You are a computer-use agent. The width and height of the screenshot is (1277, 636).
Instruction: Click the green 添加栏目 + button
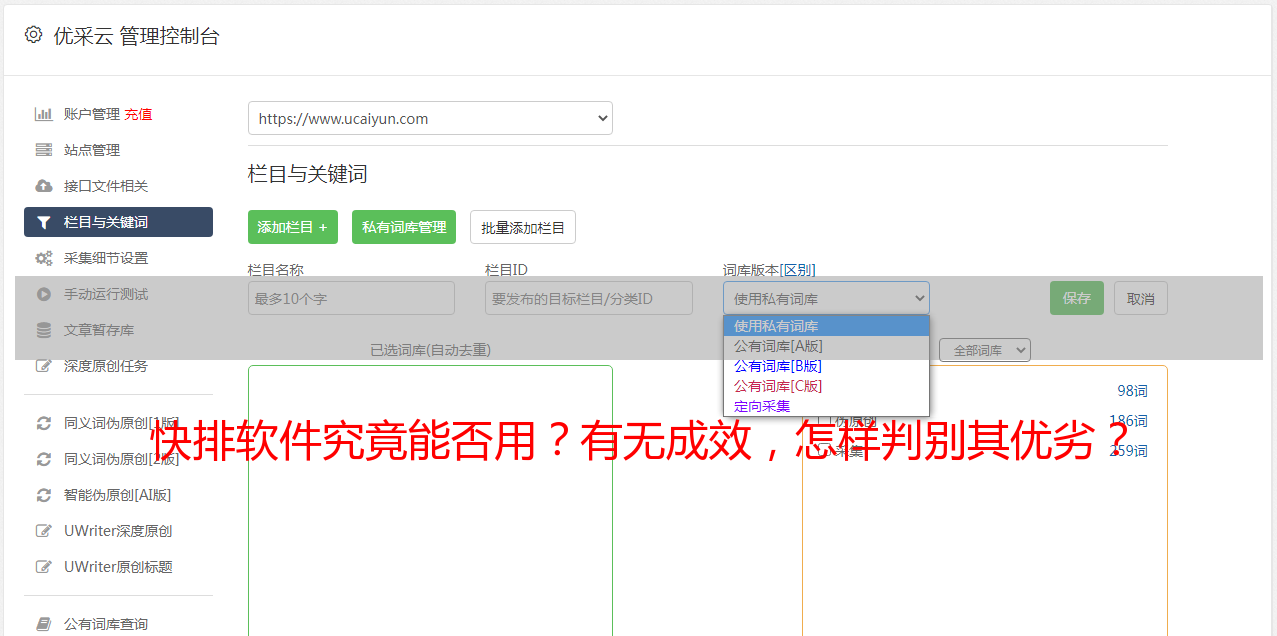coord(293,227)
